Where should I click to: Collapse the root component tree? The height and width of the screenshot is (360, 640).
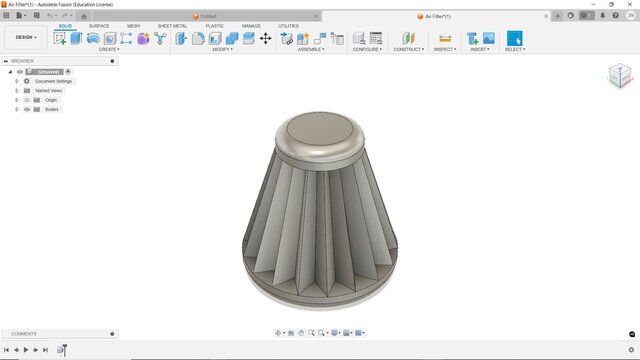[11, 72]
